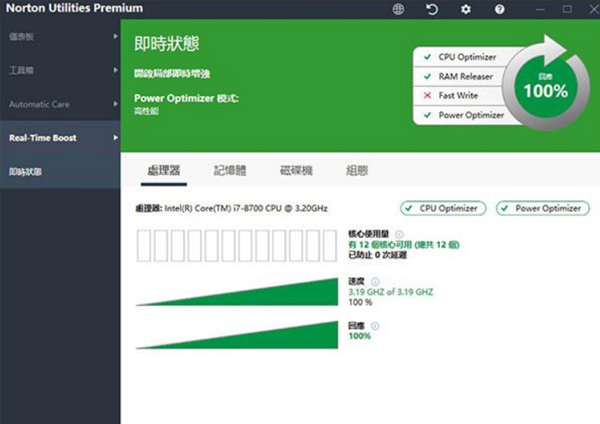Click the info icon next to 回應
This screenshot has width=600, height=424.
pyautogui.click(x=375, y=326)
